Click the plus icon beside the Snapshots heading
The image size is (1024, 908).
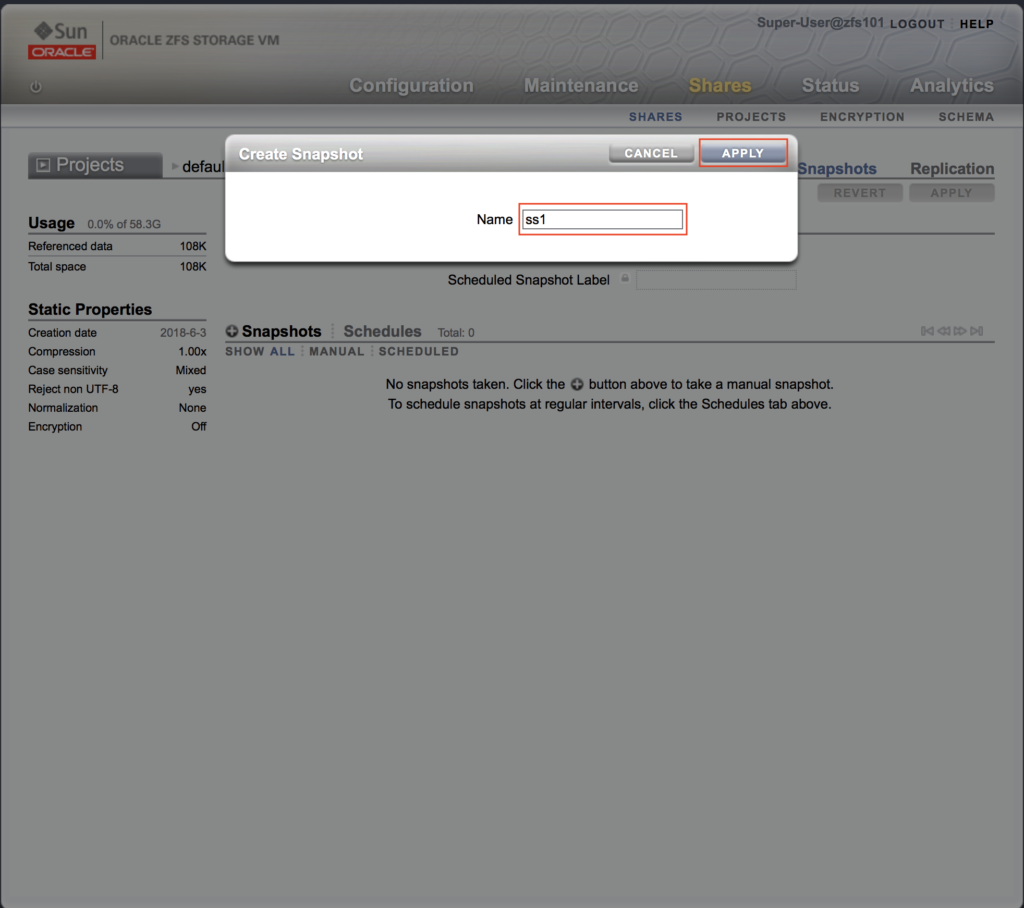tap(232, 331)
